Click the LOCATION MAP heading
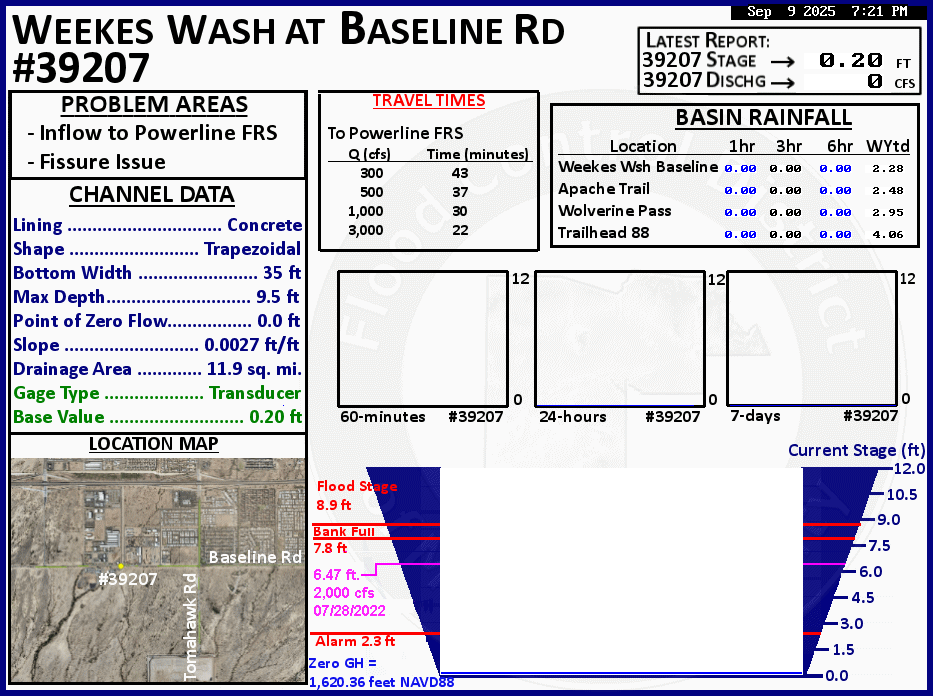Screen dimensions: 933x696 (x=154, y=444)
